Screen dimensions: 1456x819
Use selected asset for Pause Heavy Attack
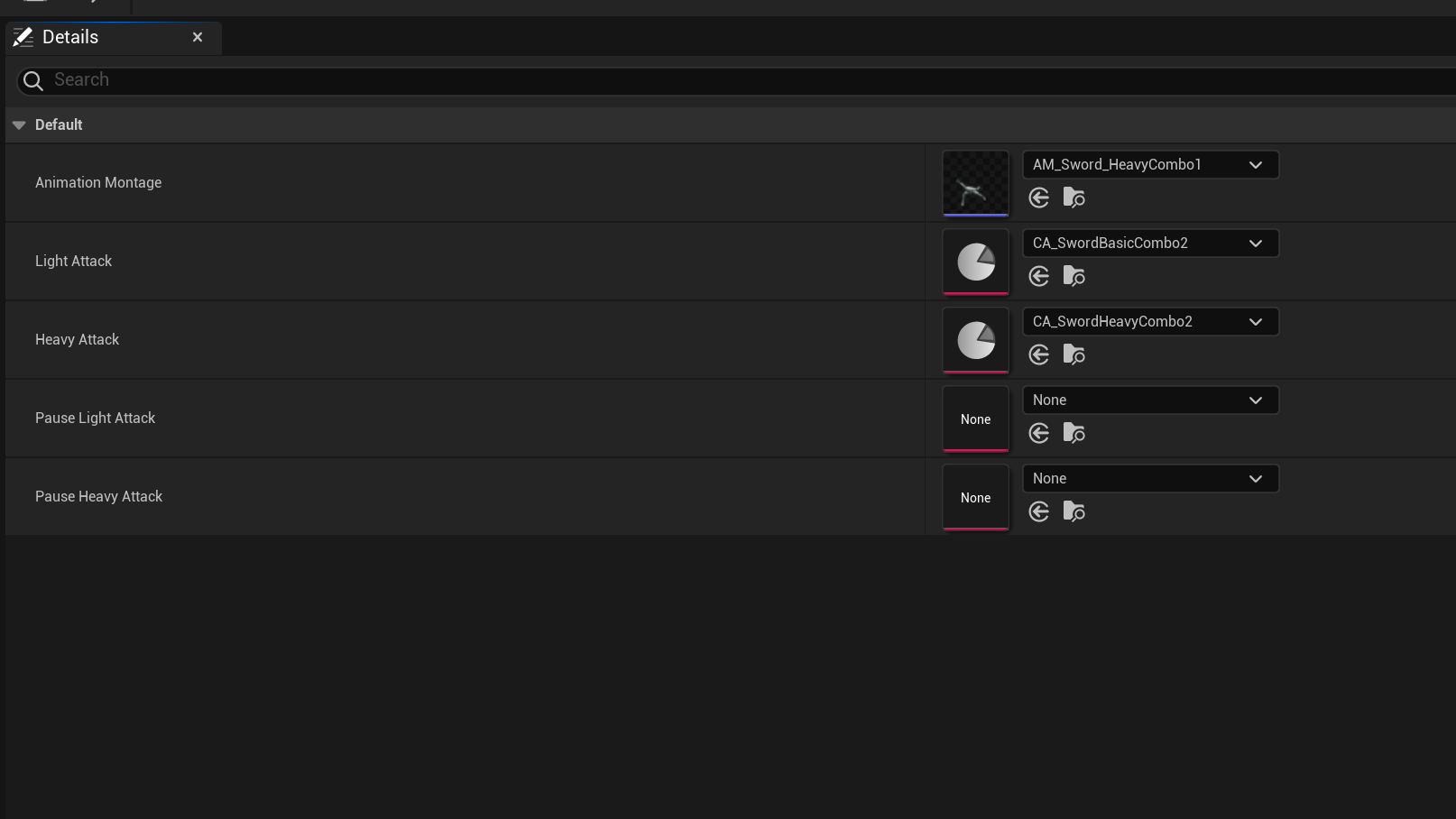pyautogui.click(x=1039, y=511)
